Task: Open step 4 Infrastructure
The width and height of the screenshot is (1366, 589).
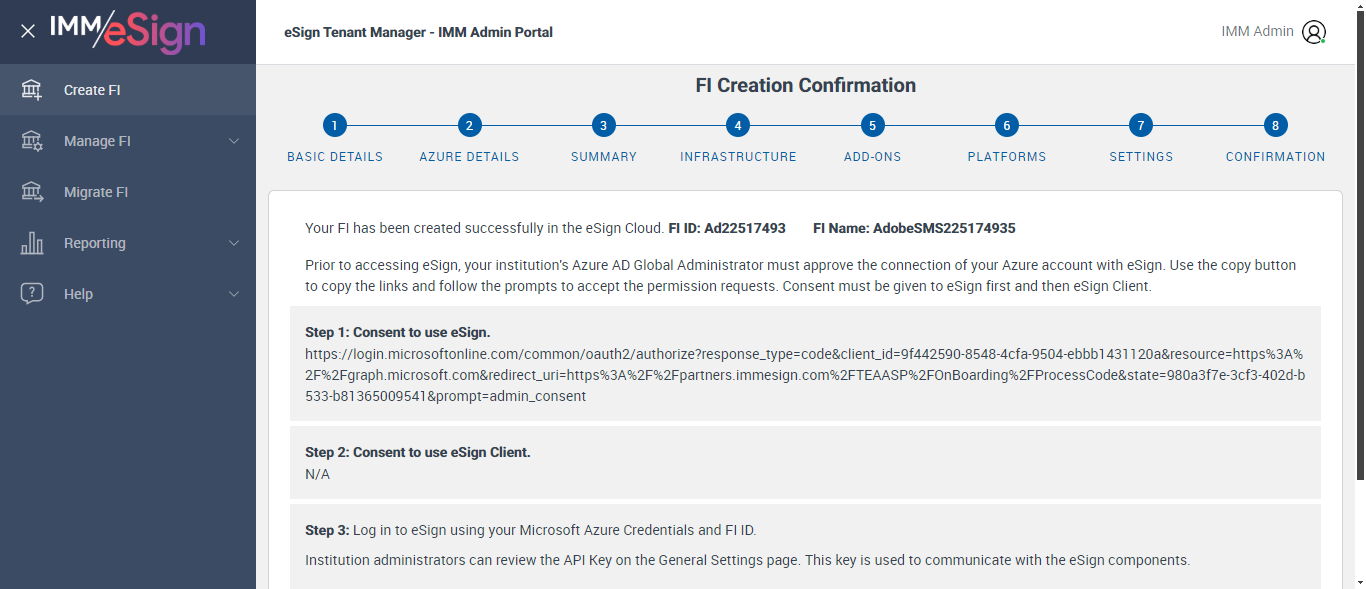Action: coord(738,126)
